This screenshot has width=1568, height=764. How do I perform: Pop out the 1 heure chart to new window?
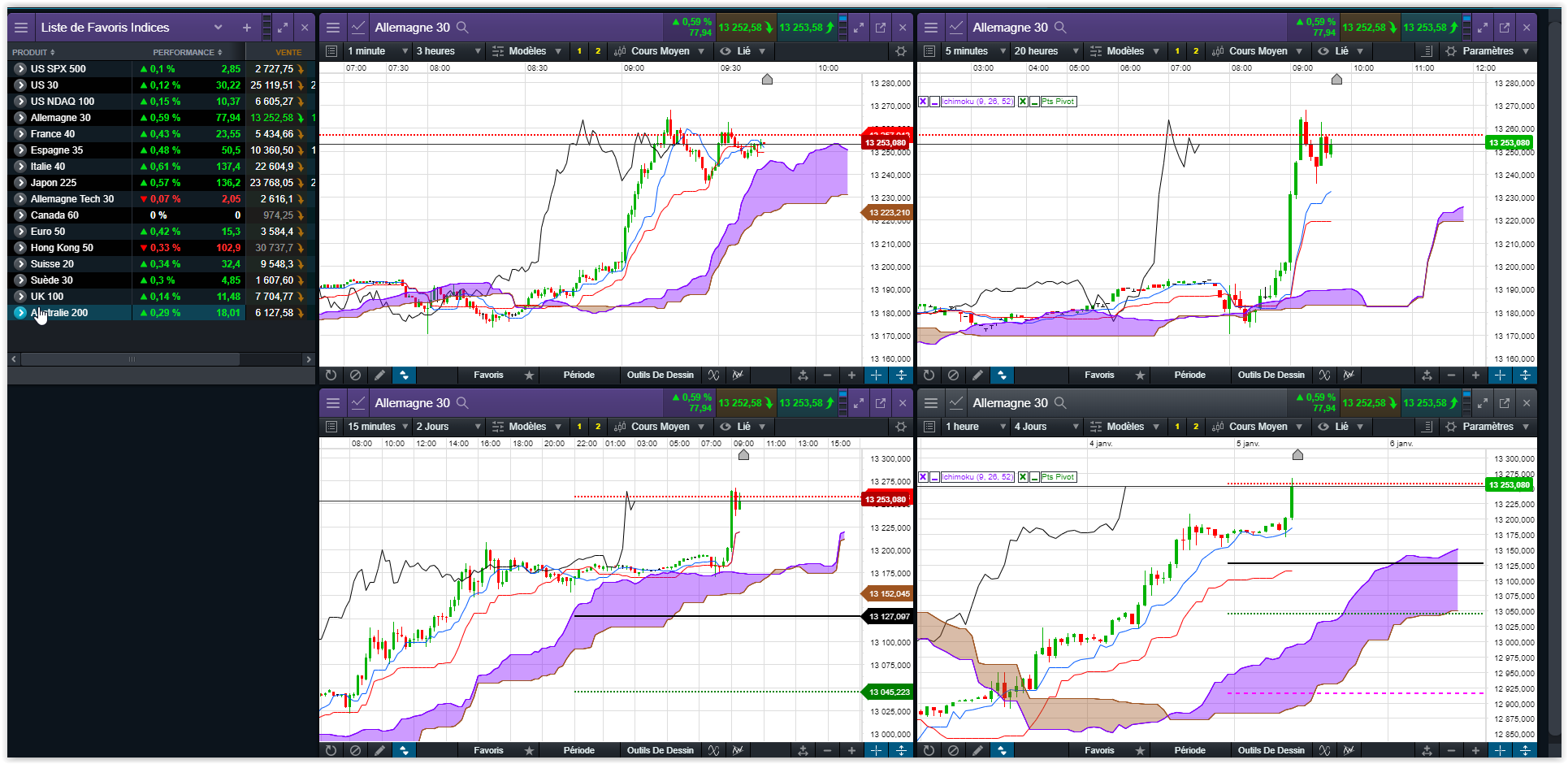pos(1504,403)
